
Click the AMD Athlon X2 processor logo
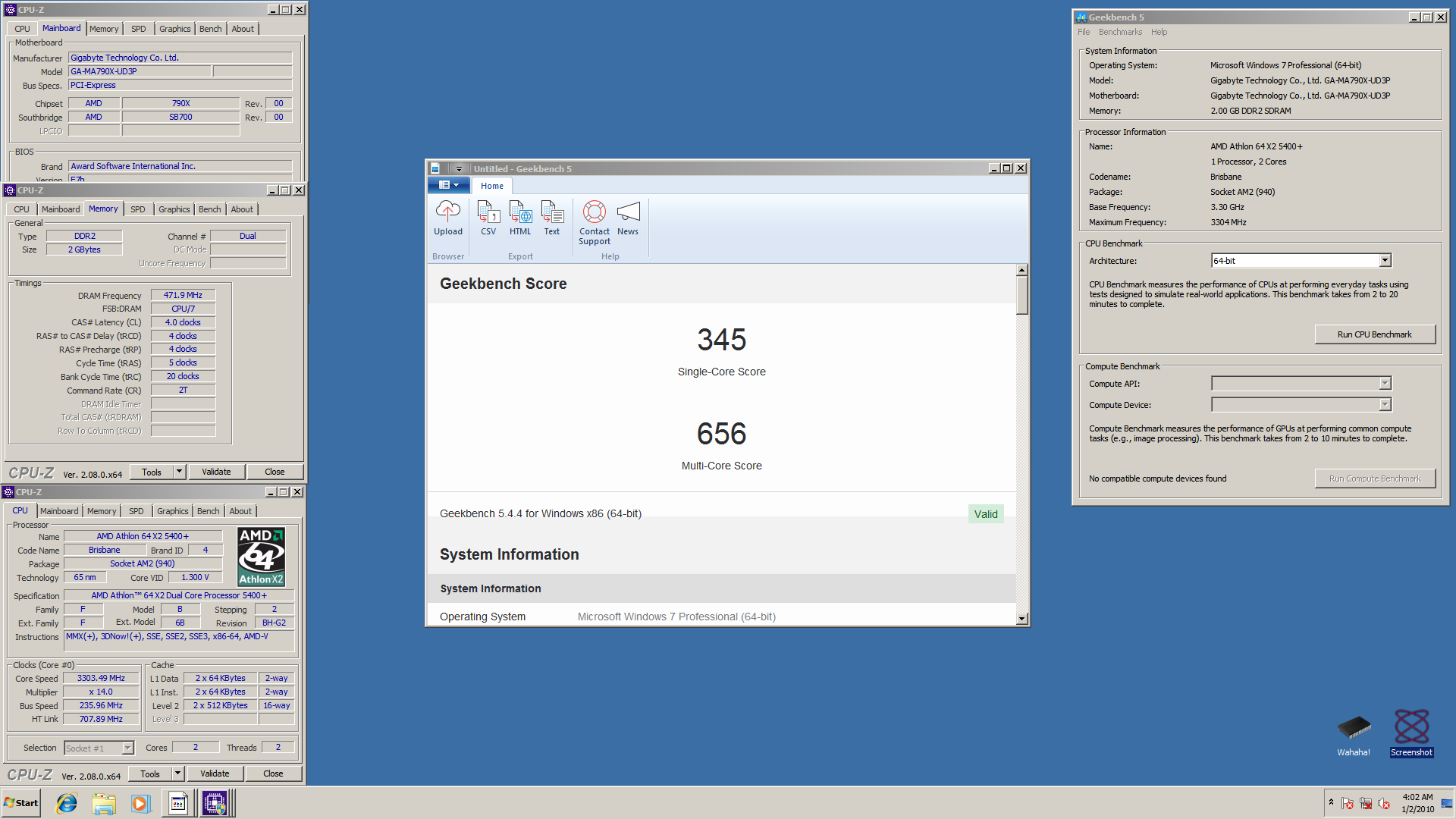point(261,557)
